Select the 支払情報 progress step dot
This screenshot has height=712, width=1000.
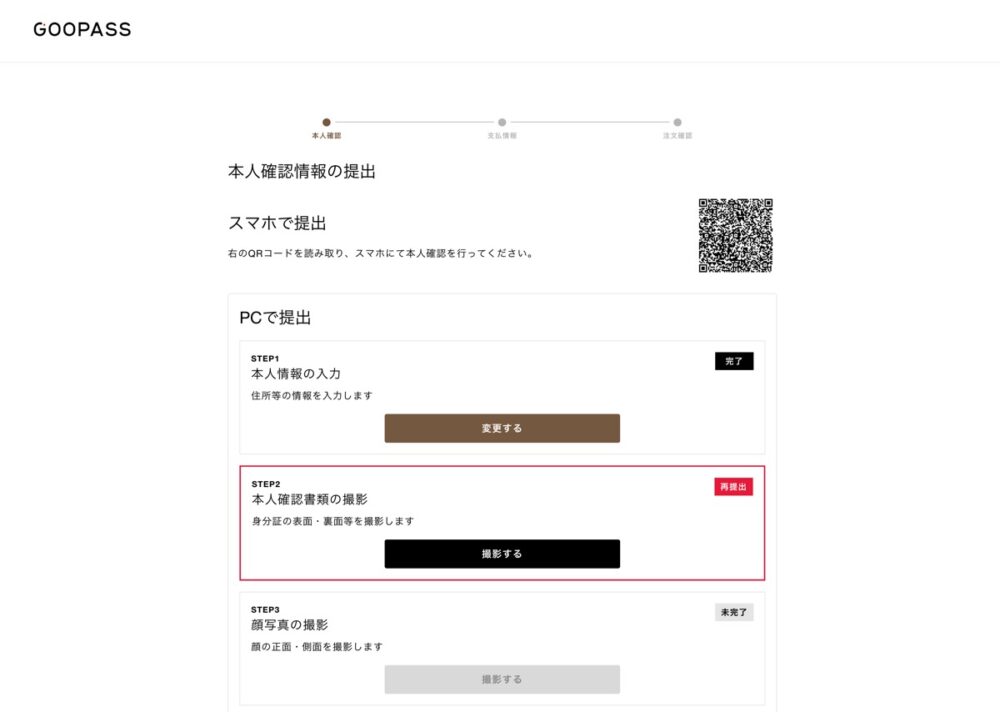coord(502,122)
